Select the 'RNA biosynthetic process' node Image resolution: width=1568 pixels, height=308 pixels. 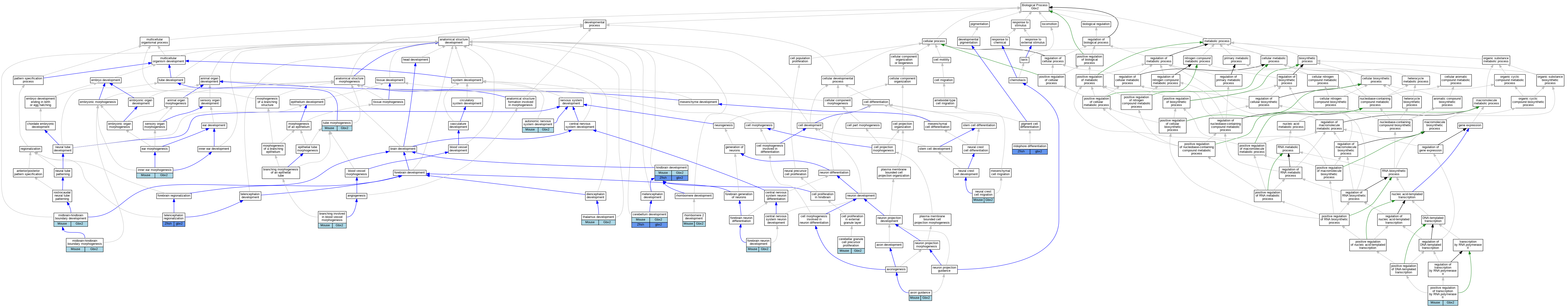1394,172
